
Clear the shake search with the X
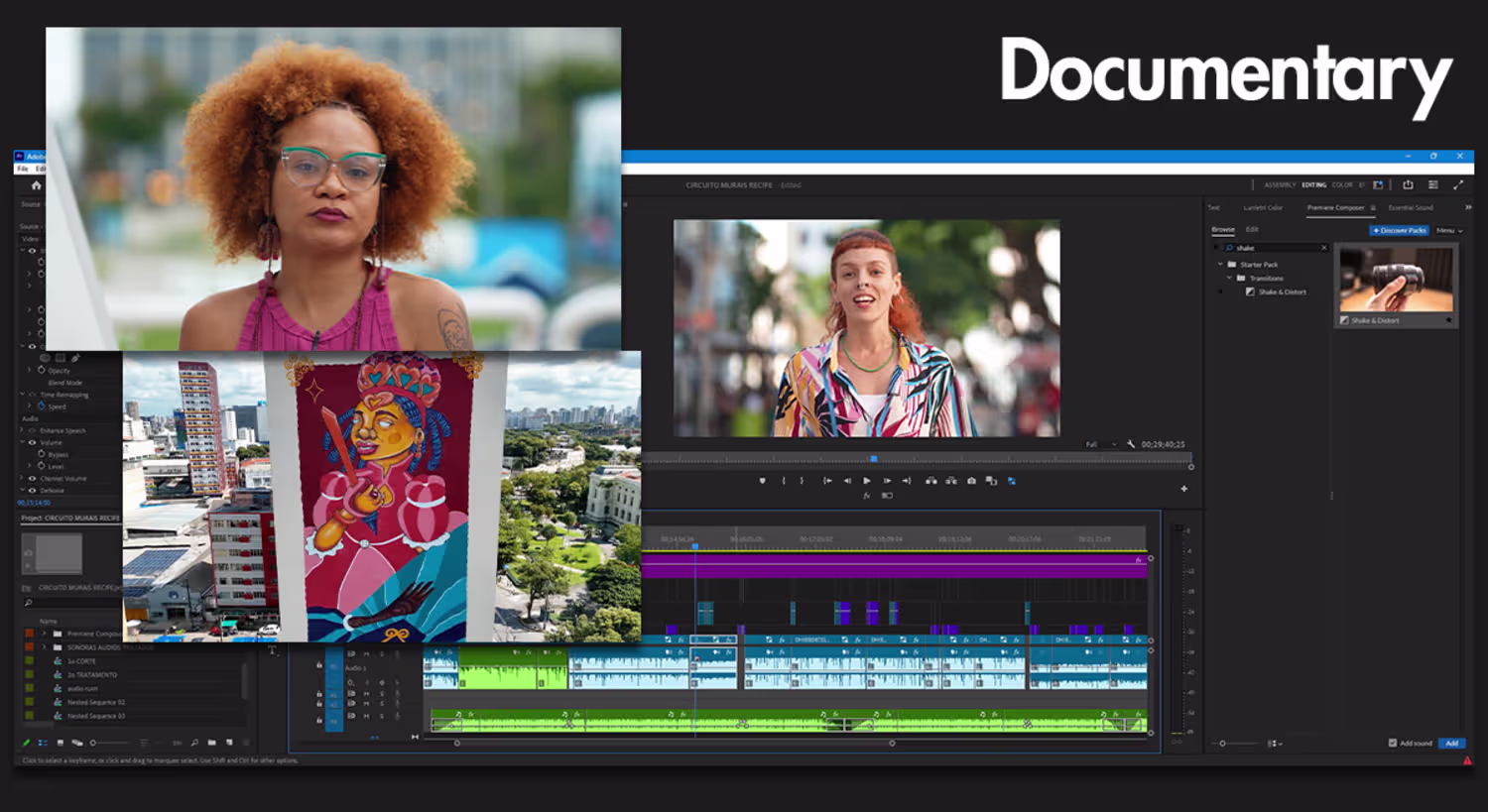pyautogui.click(x=1323, y=248)
